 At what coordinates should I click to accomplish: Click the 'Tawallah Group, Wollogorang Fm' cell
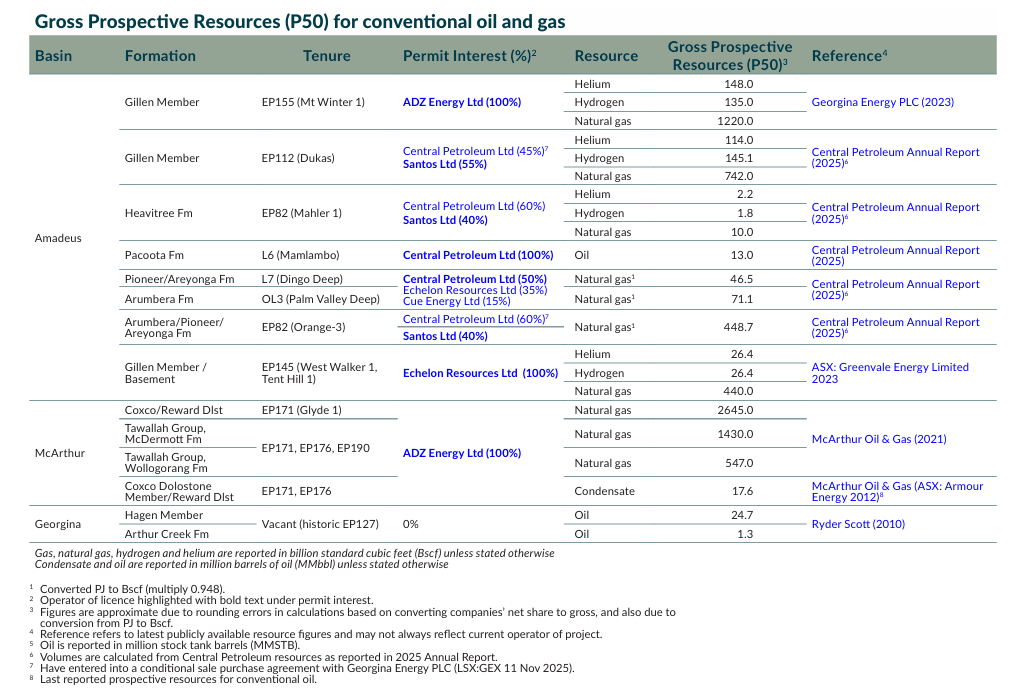[166, 462]
